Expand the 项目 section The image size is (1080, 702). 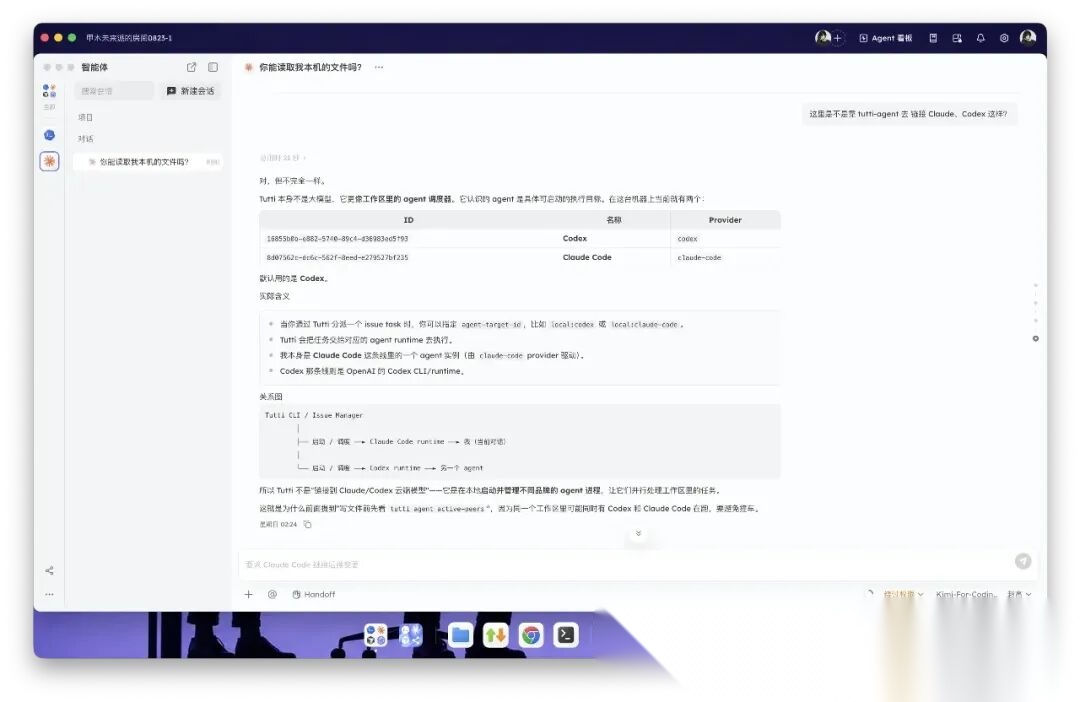pyautogui.click(x=85, y=117)
